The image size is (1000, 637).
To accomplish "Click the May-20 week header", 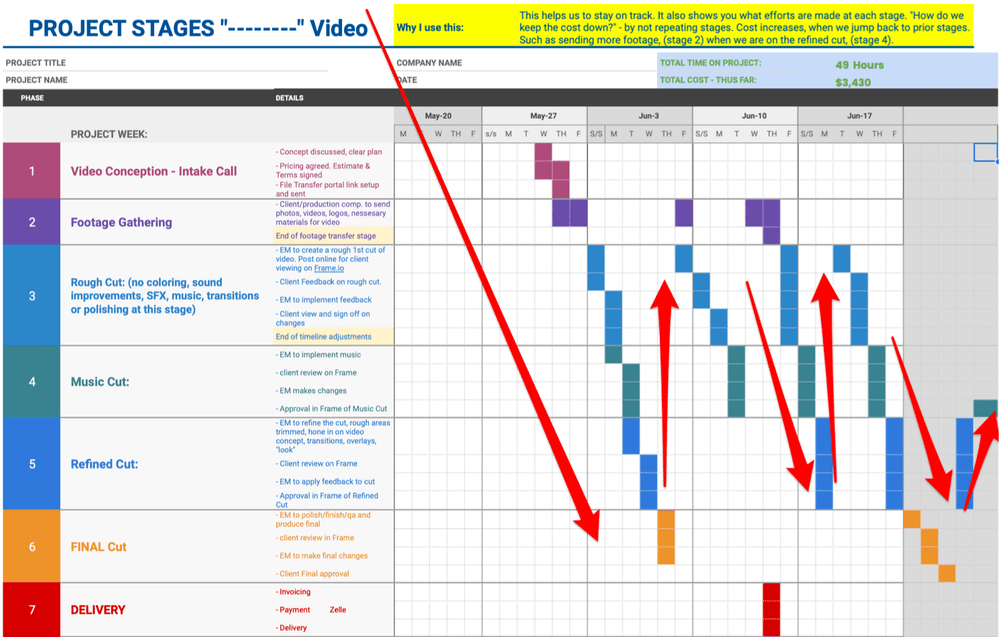I will coord(437,116).
